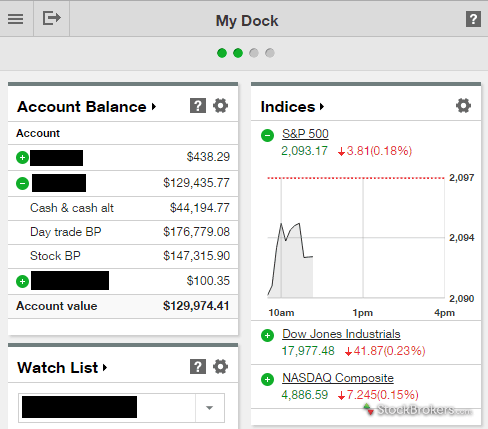
Task: Expand the account with $100.35
Action: click(22, 282)
